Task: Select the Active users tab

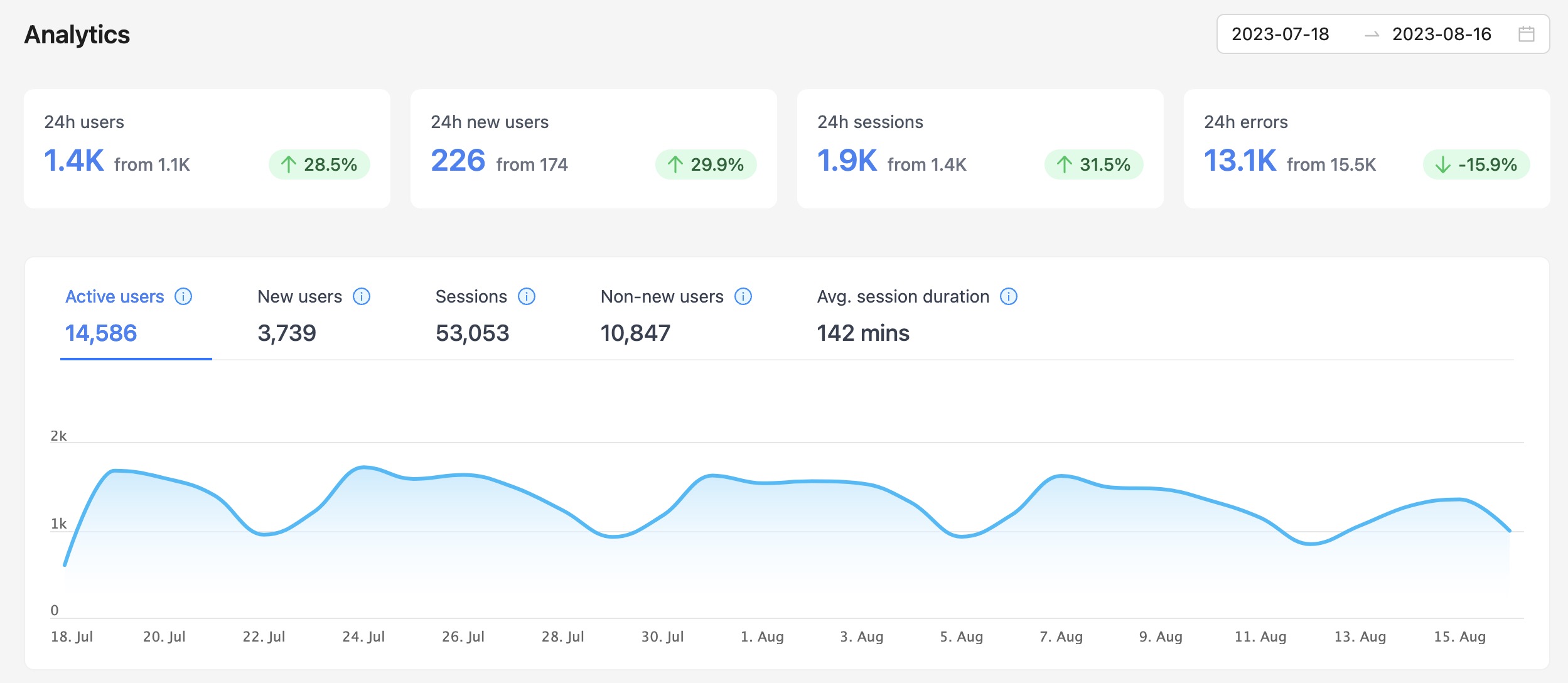Action: [136, 315]
